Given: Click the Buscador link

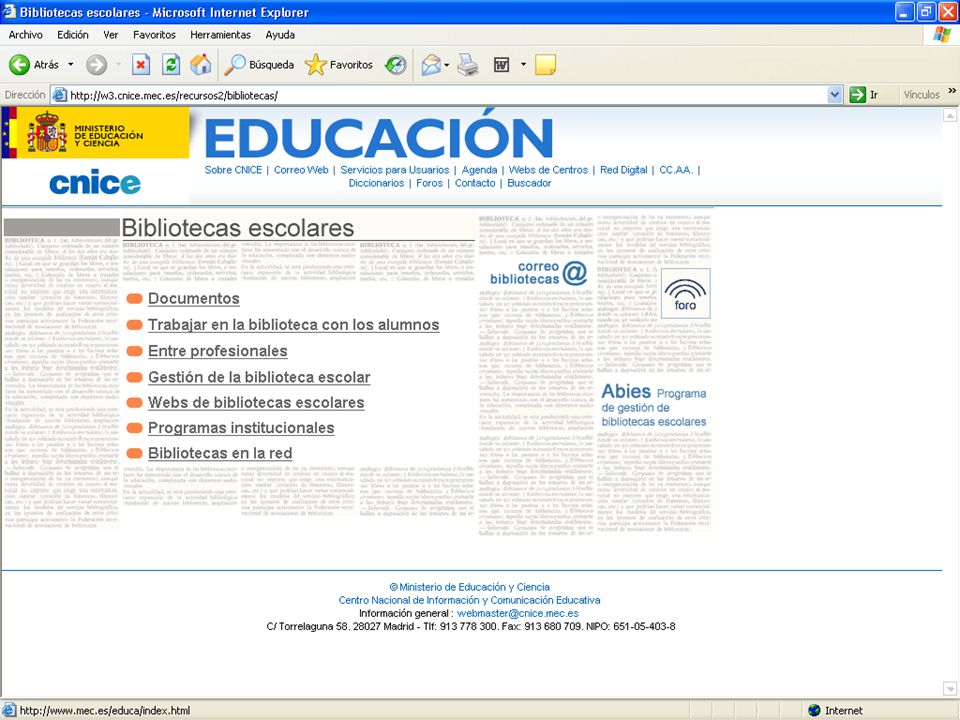Looking at the screenshot, I should click(x=529, y=183).
